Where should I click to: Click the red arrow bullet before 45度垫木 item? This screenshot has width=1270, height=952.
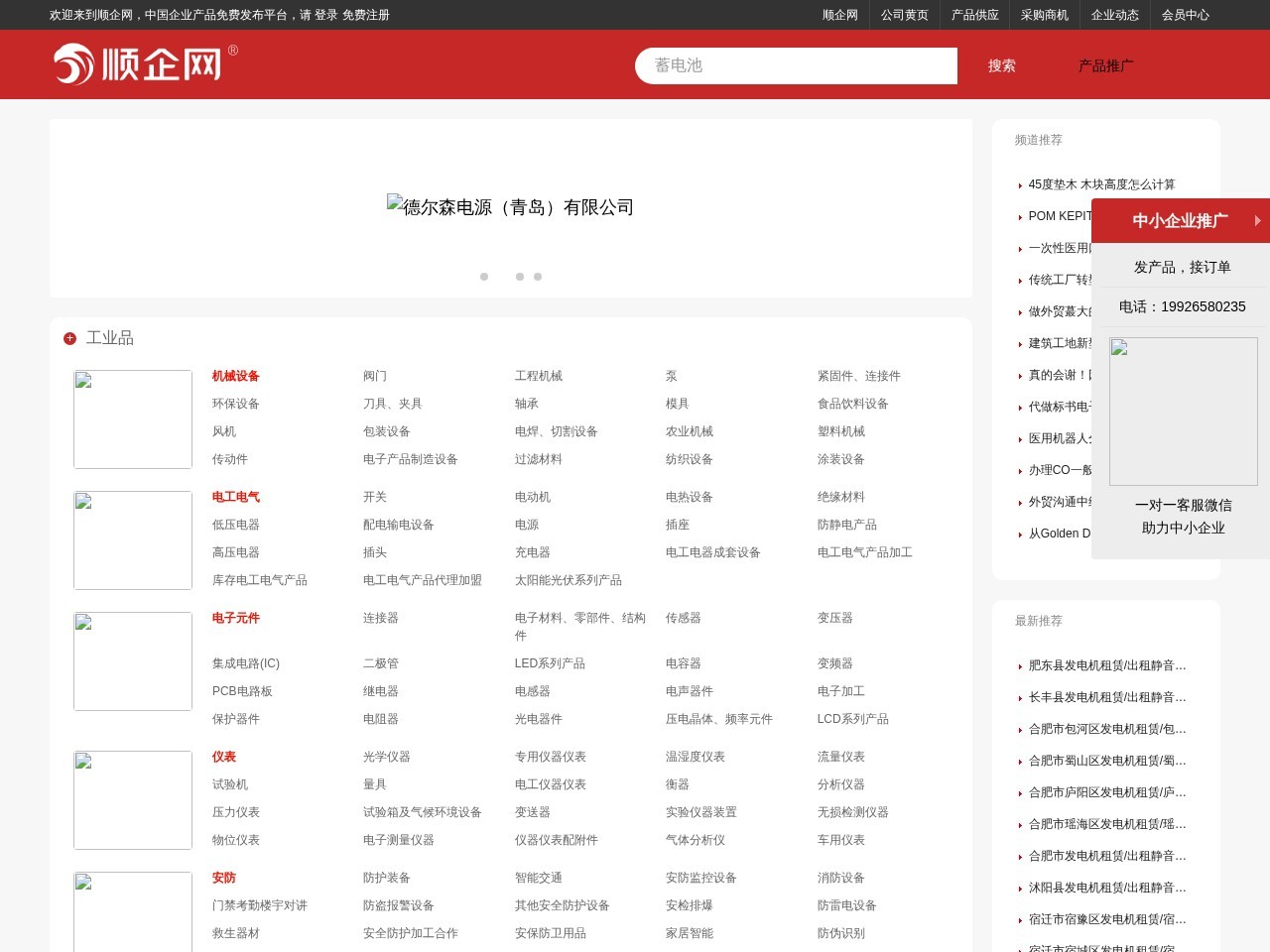click(x=1022, y=185)
